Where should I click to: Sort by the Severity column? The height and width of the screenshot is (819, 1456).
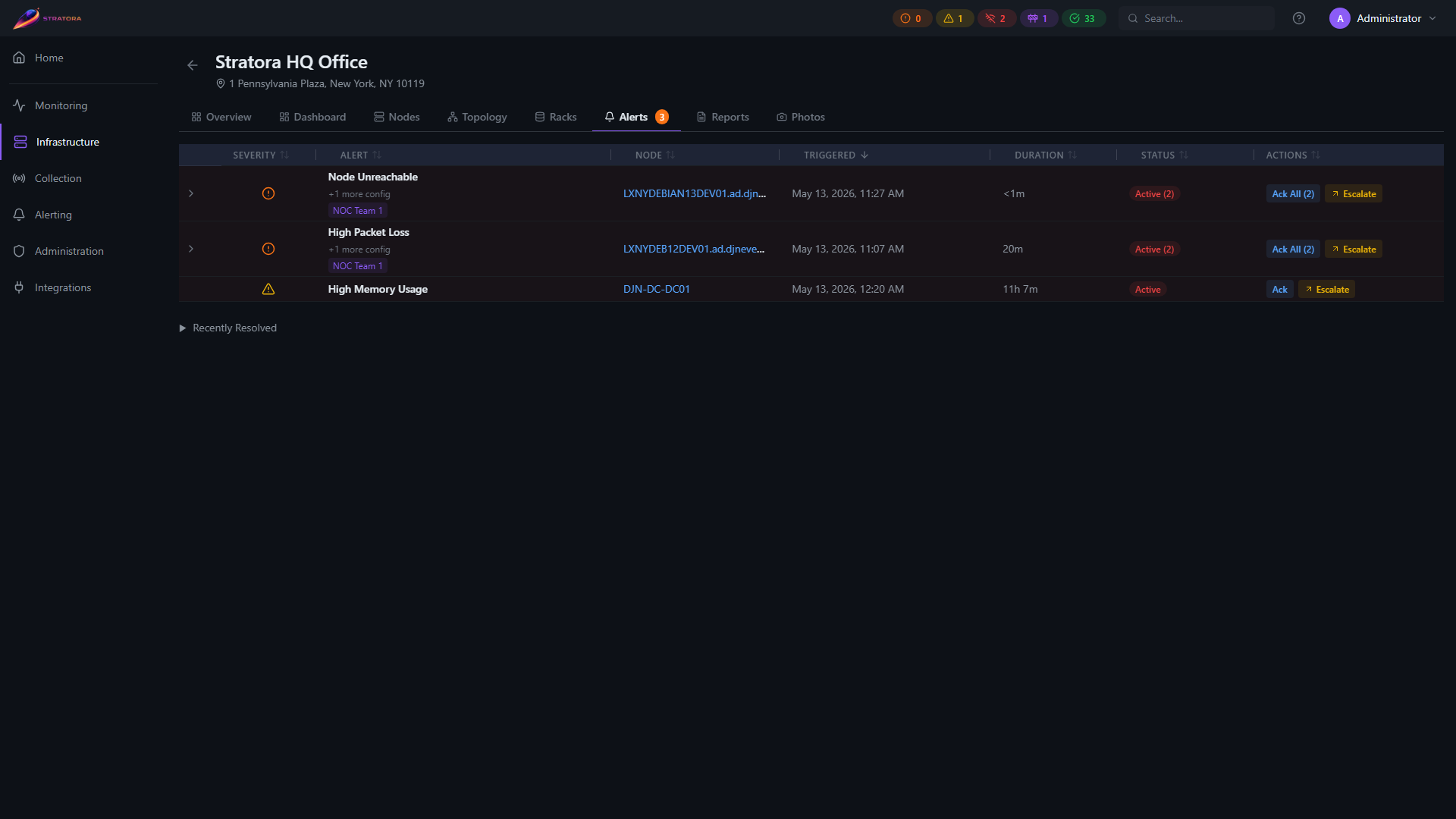coord(261,155)
